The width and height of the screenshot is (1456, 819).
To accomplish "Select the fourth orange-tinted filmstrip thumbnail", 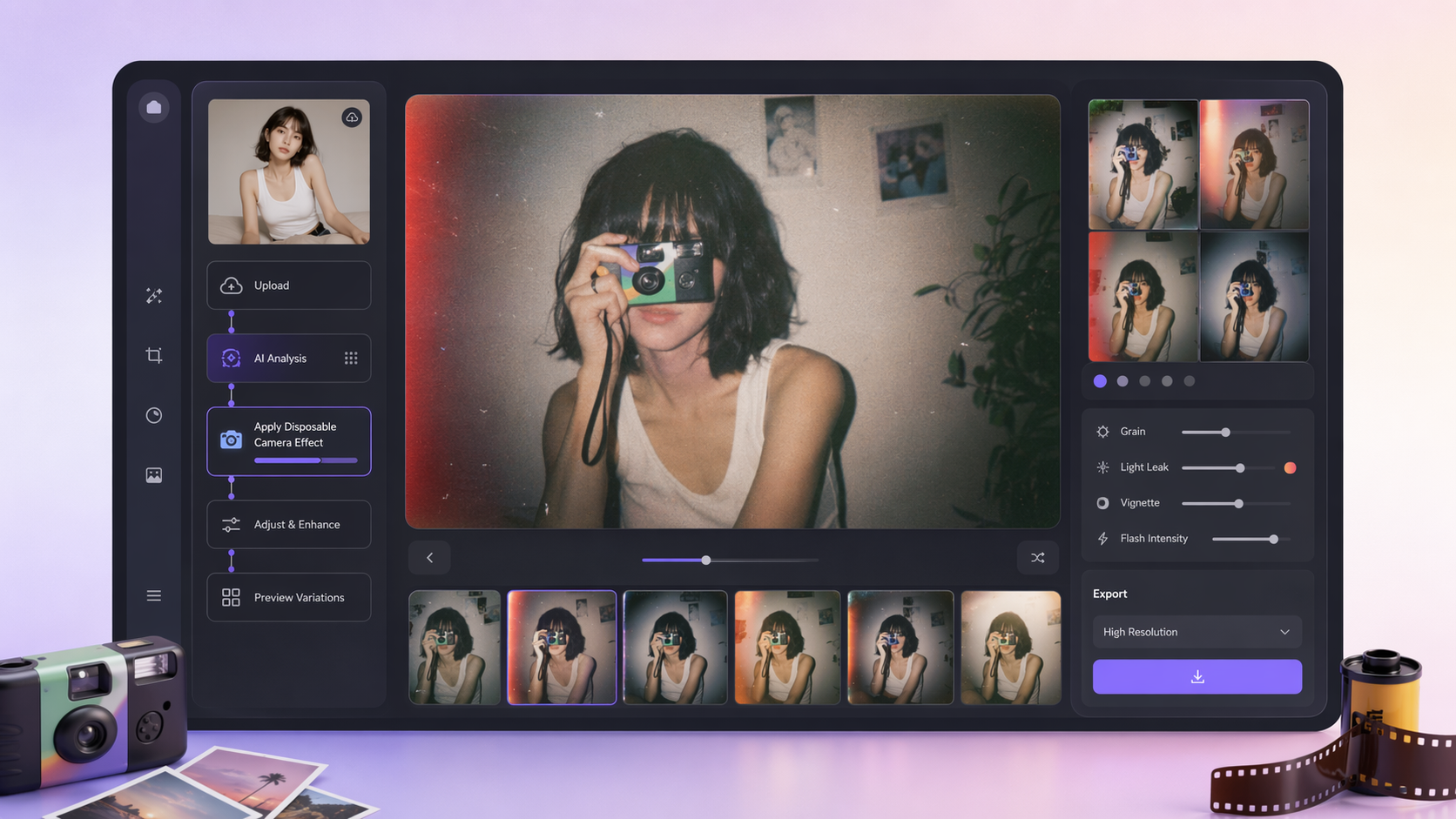I will 787,648.
